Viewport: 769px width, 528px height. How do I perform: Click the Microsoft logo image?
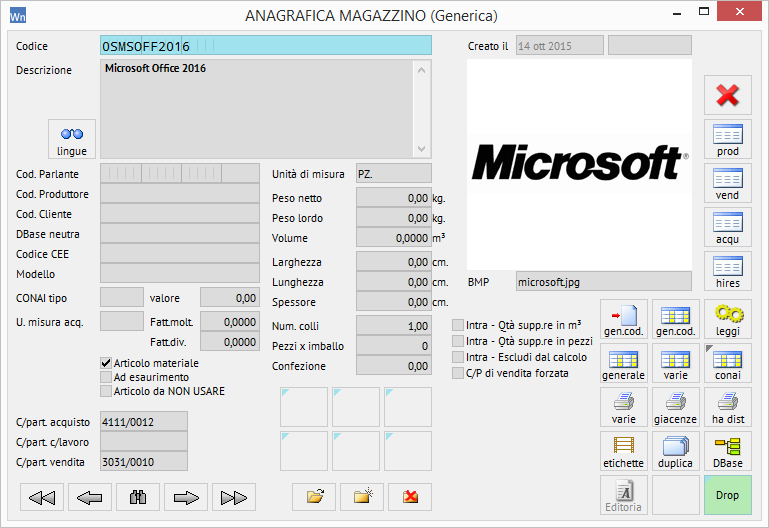click(x=579, y=162)
